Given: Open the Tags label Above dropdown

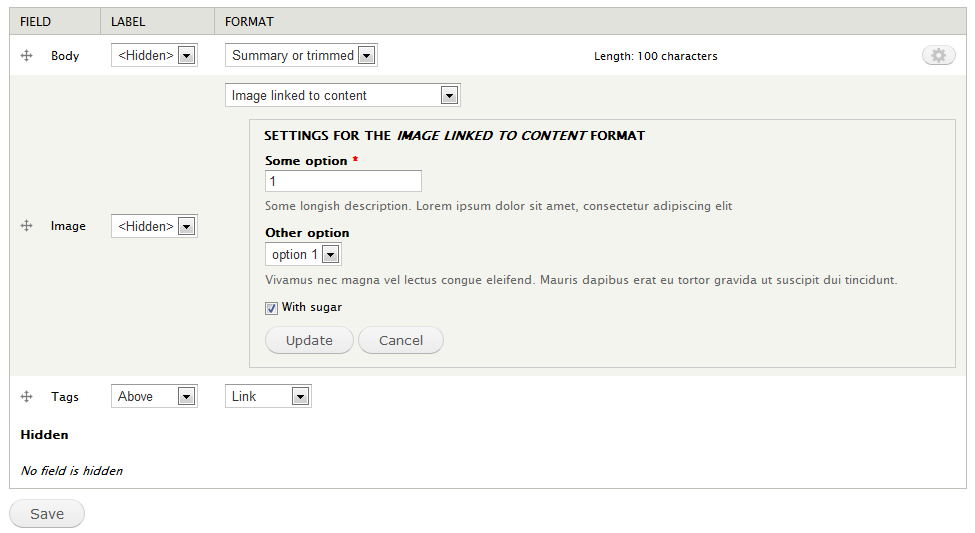Looking at the screenshot, I should point(154,397).
